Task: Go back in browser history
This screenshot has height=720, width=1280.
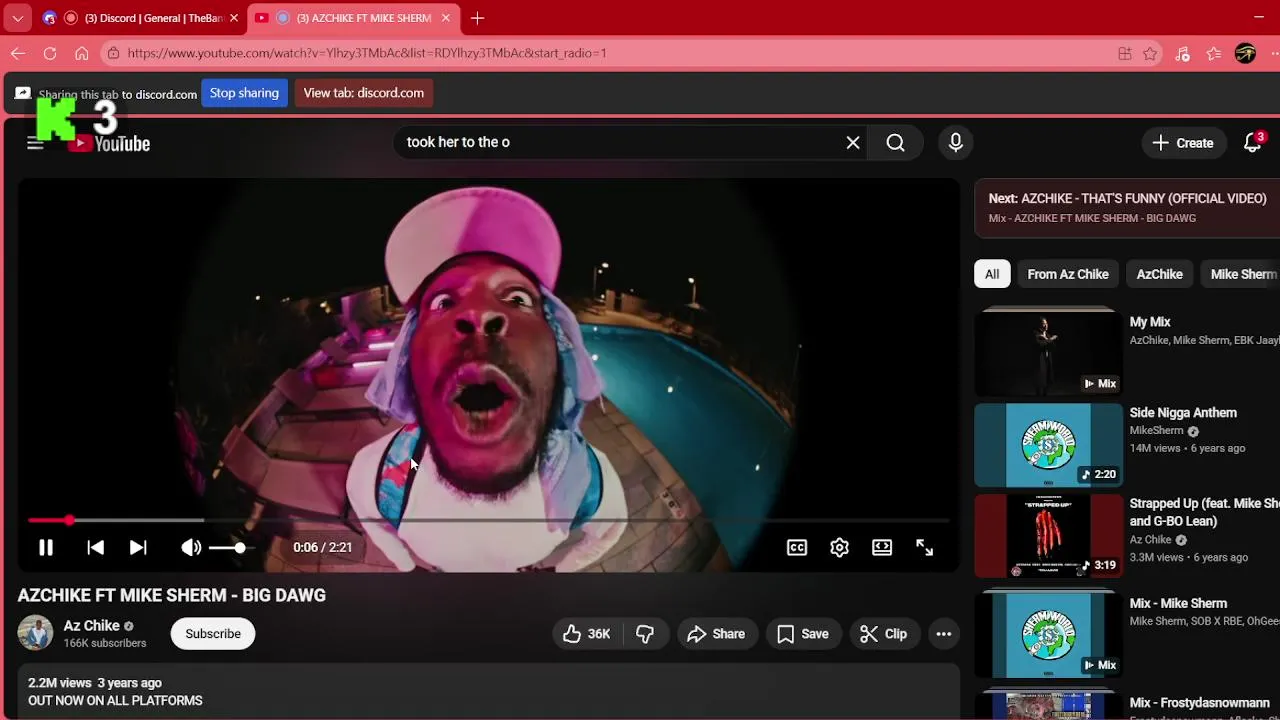Action: [18, 53]
